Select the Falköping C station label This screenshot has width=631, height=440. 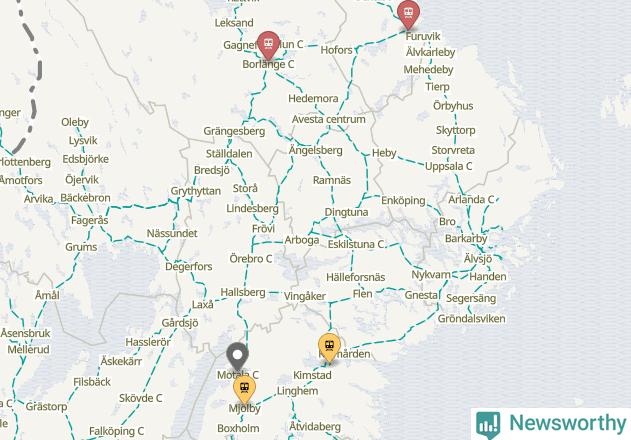(x=116, y=431)
